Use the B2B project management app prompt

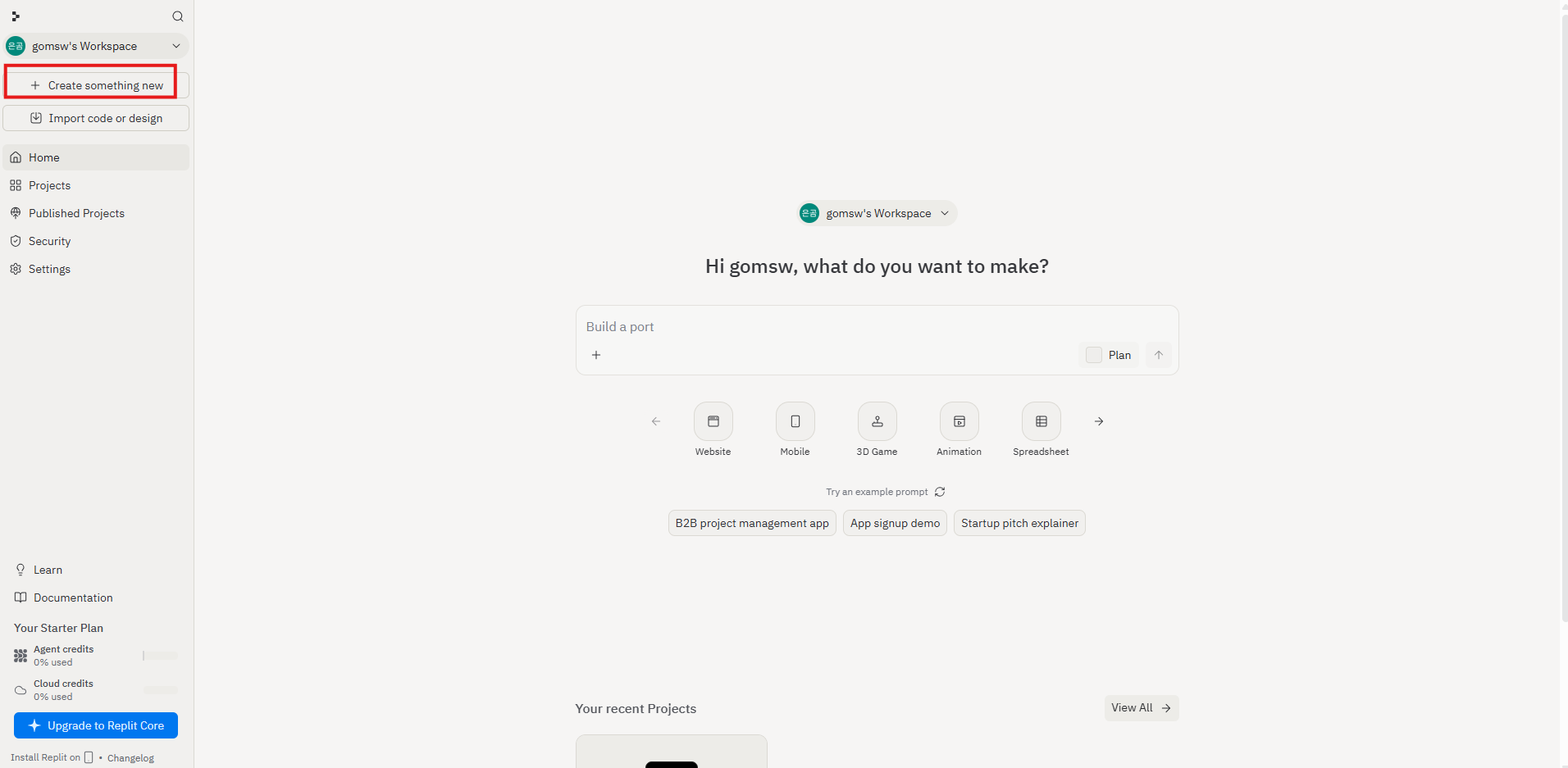(752, 523)
